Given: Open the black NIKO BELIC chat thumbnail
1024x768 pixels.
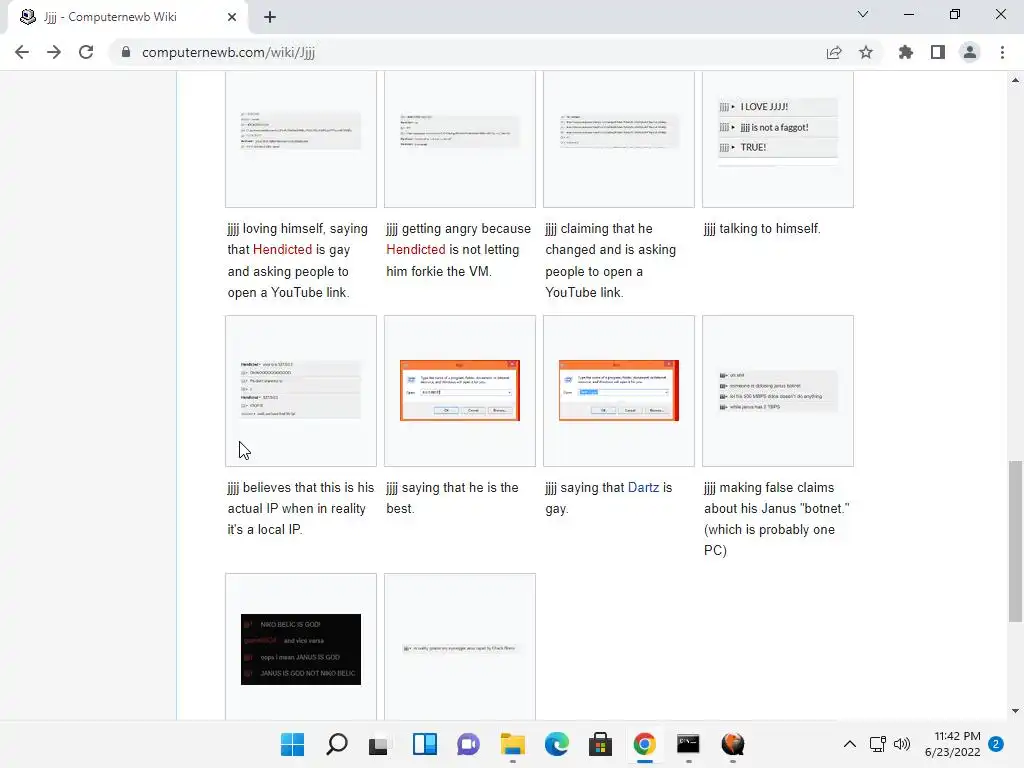Looking at the screenshot, I should pos(301,649).
